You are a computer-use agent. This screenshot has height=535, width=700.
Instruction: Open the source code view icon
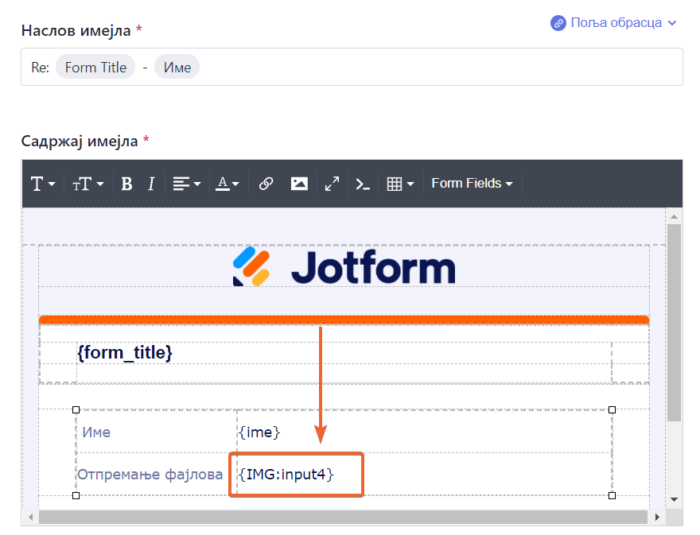[362, 184]
